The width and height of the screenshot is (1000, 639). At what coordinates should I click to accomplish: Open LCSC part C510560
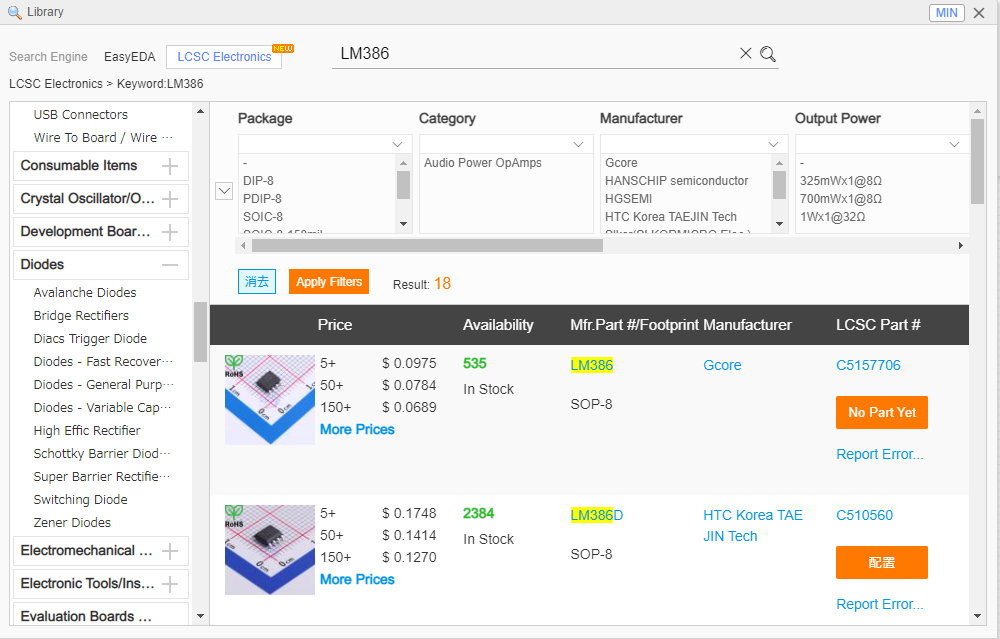coord(864,515)
